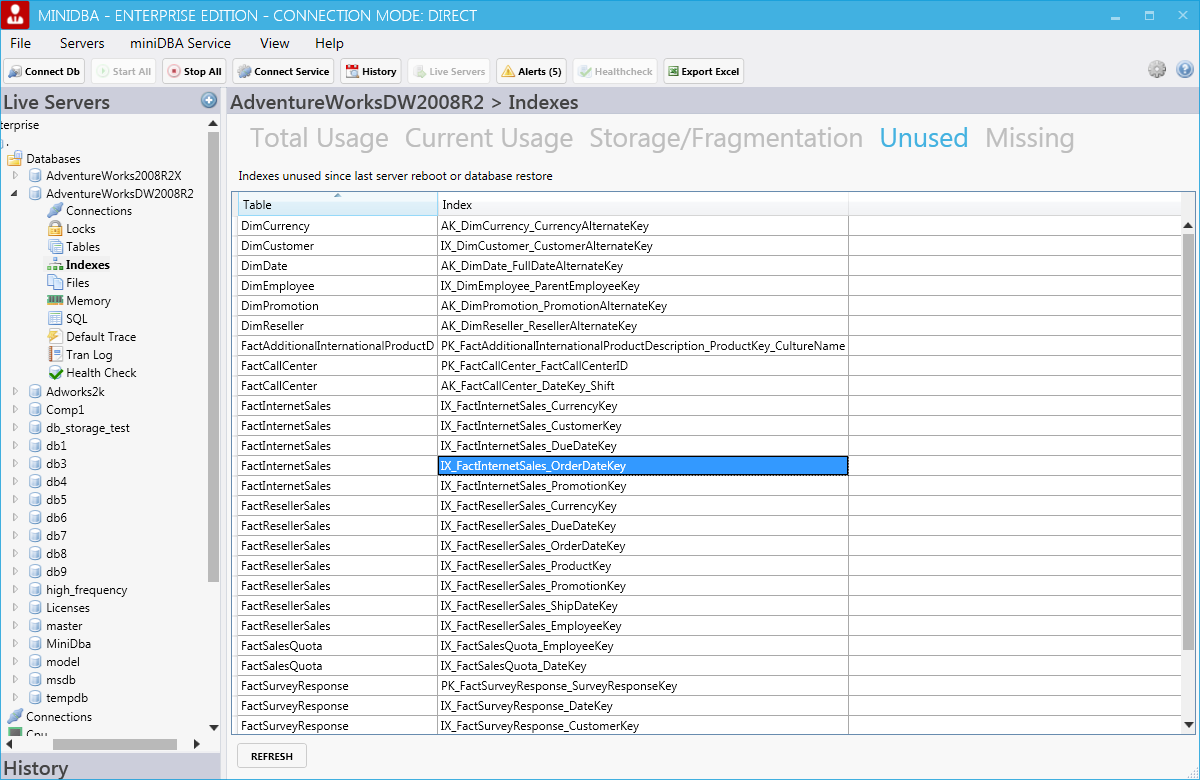Open the History toolbar button
This screenshot has height=780, width=1200.
[371, 71]
